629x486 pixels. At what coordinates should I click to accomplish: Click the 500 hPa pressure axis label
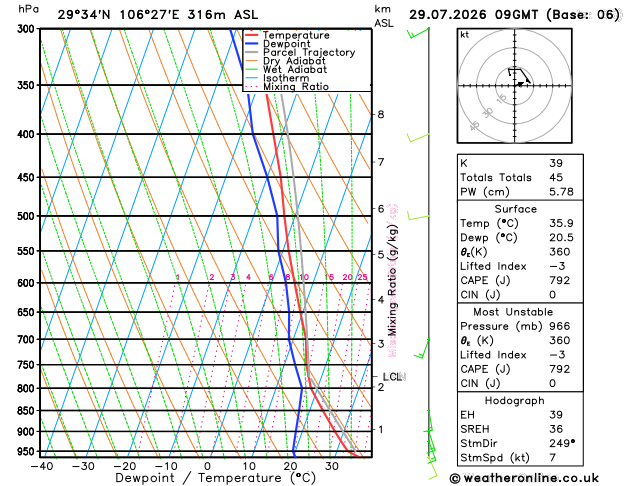(x=26, y=216)
